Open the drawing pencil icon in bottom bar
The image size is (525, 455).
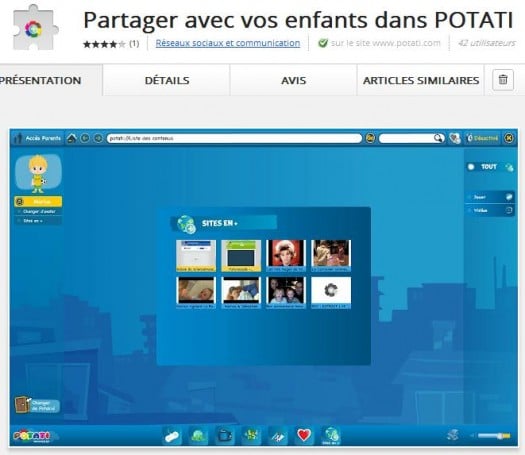pyautogui.click(x=278, y=436)
